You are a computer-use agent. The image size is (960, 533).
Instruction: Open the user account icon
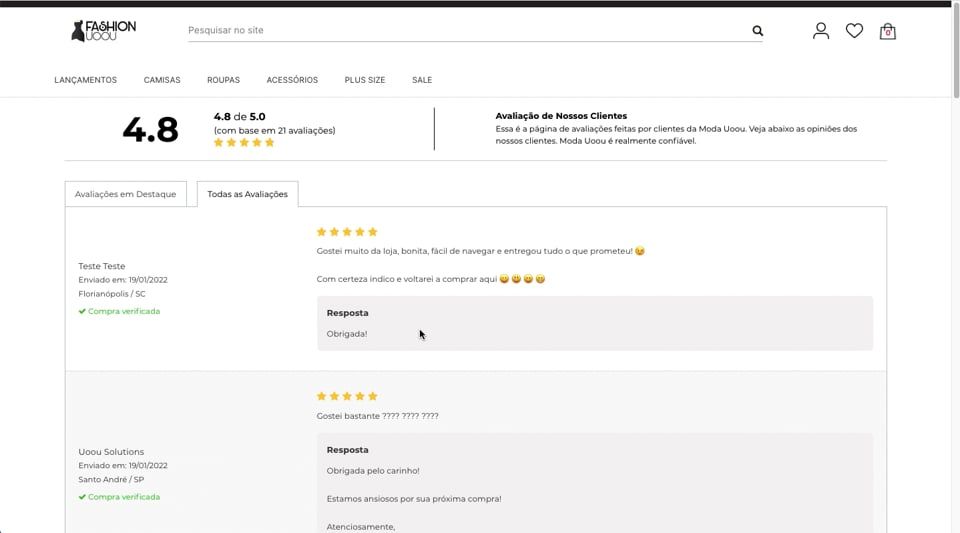click(x=821, y=31)
